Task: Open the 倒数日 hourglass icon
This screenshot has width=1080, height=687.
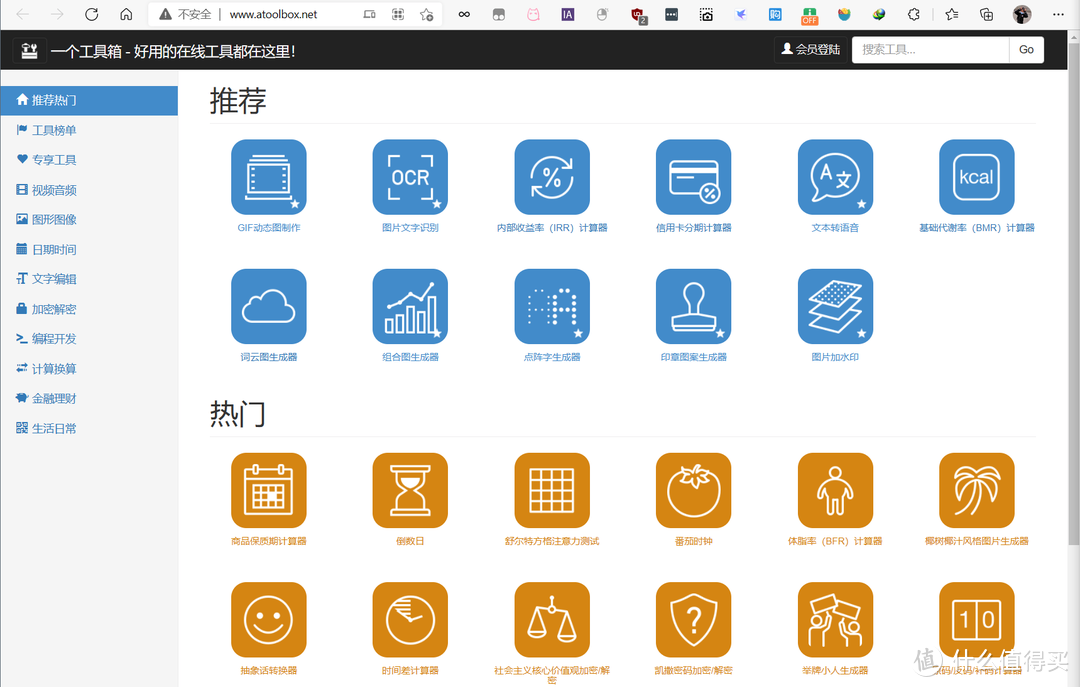Action: (x=410, y=490)
